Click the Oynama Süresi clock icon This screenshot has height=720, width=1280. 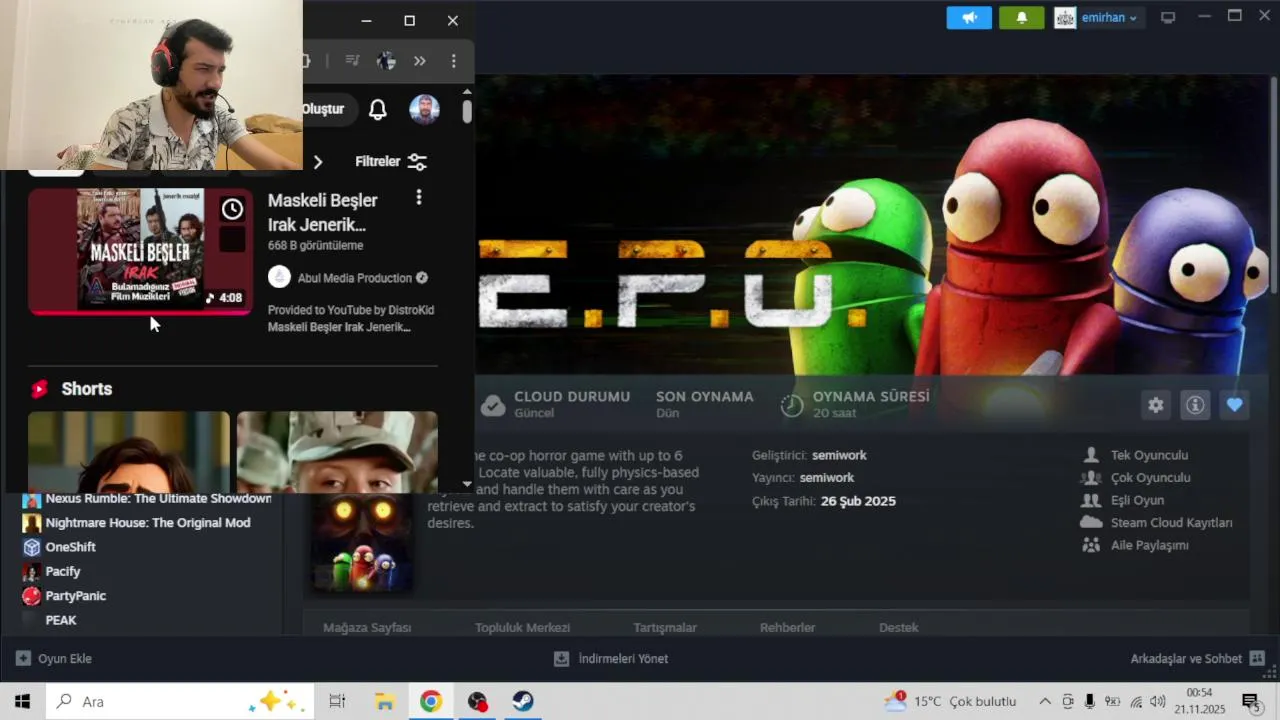tap(792, 405)
